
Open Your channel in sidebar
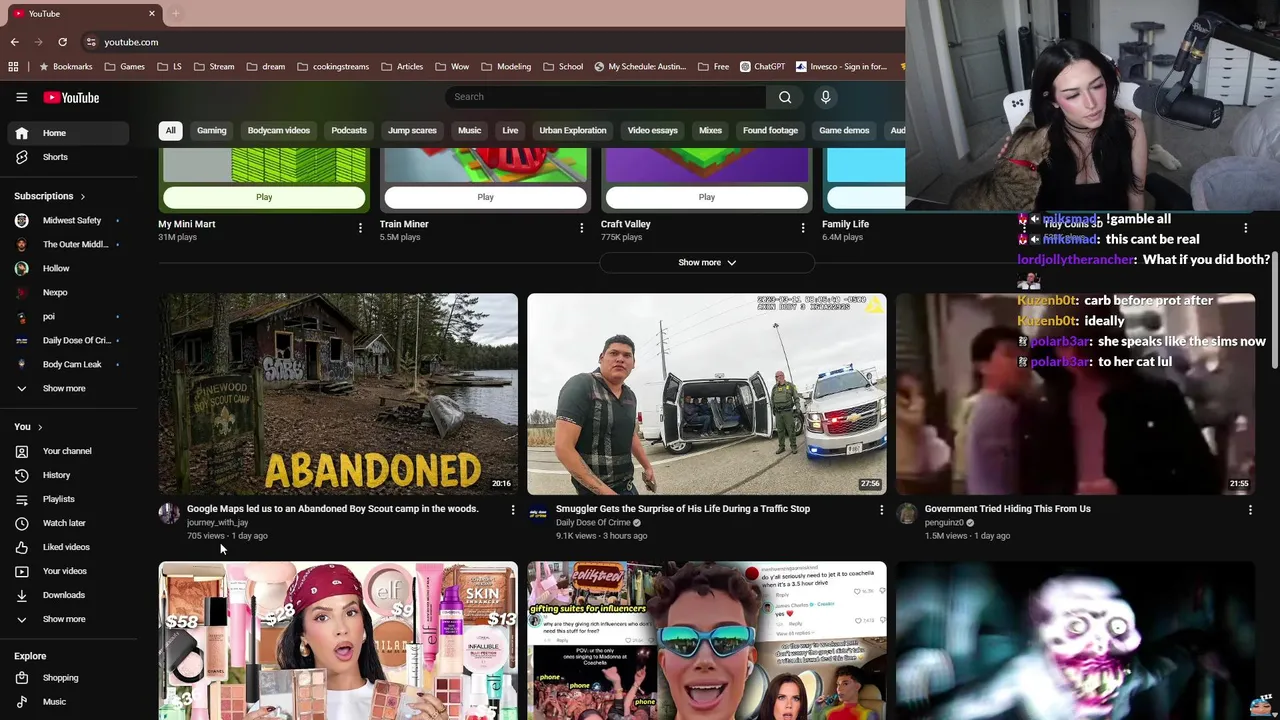tap(68, 451)
